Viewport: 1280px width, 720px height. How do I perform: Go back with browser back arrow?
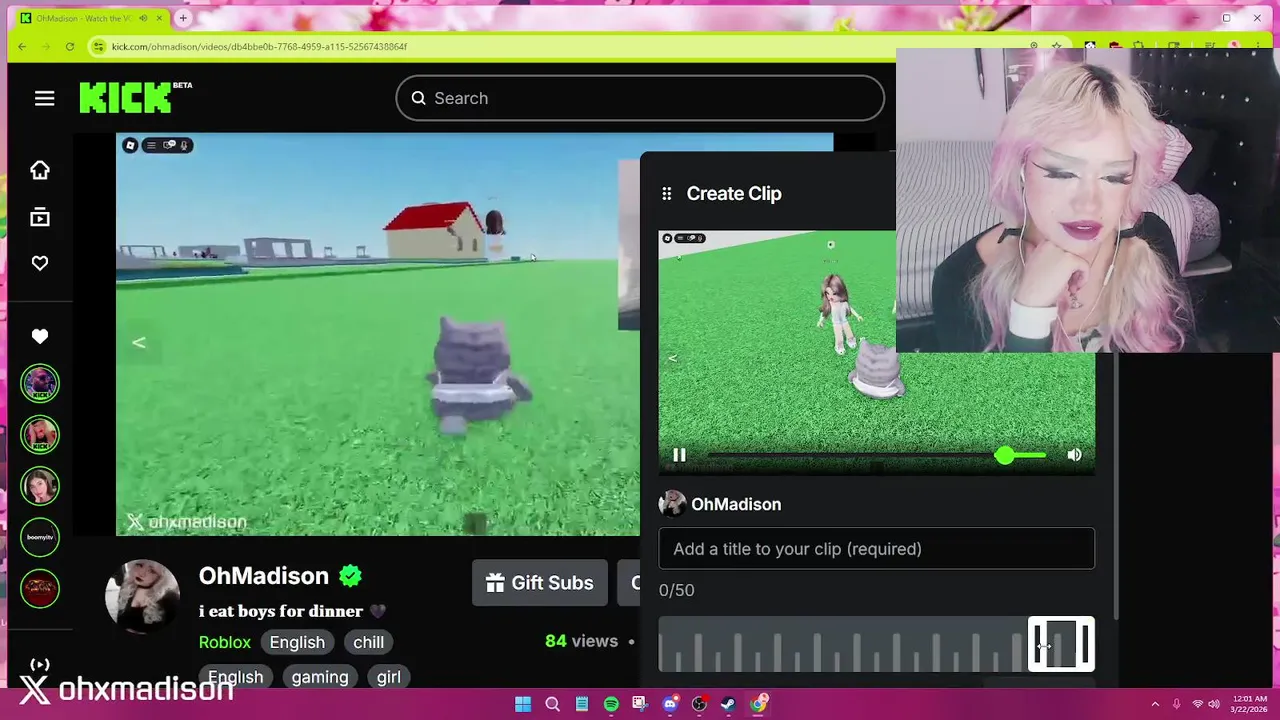pos(21,46)
